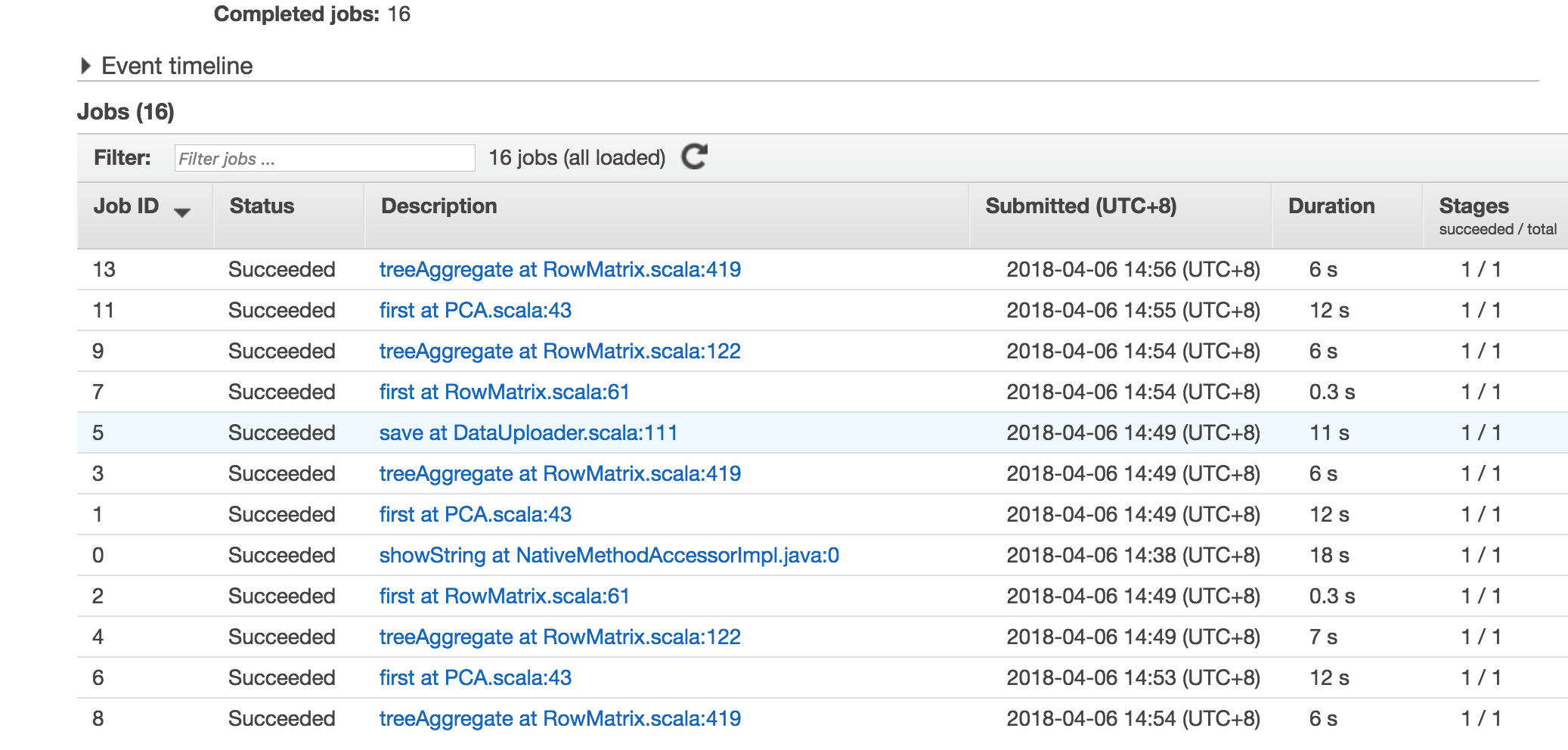1568x750 pixels.
Task: Sort by Status column header
Action: pyautogui.click(x=262, y=206)
